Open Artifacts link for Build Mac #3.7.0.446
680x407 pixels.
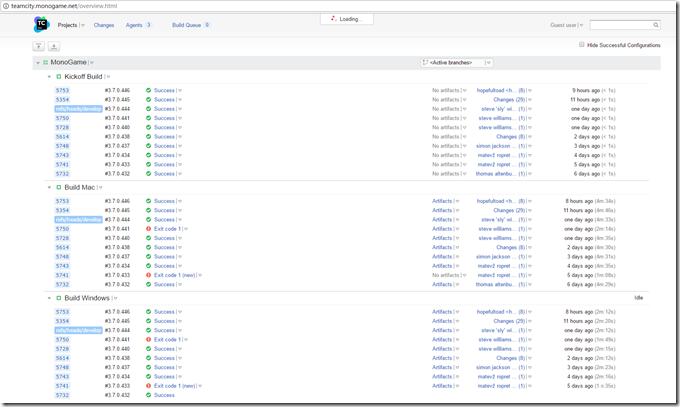point(442,201)
